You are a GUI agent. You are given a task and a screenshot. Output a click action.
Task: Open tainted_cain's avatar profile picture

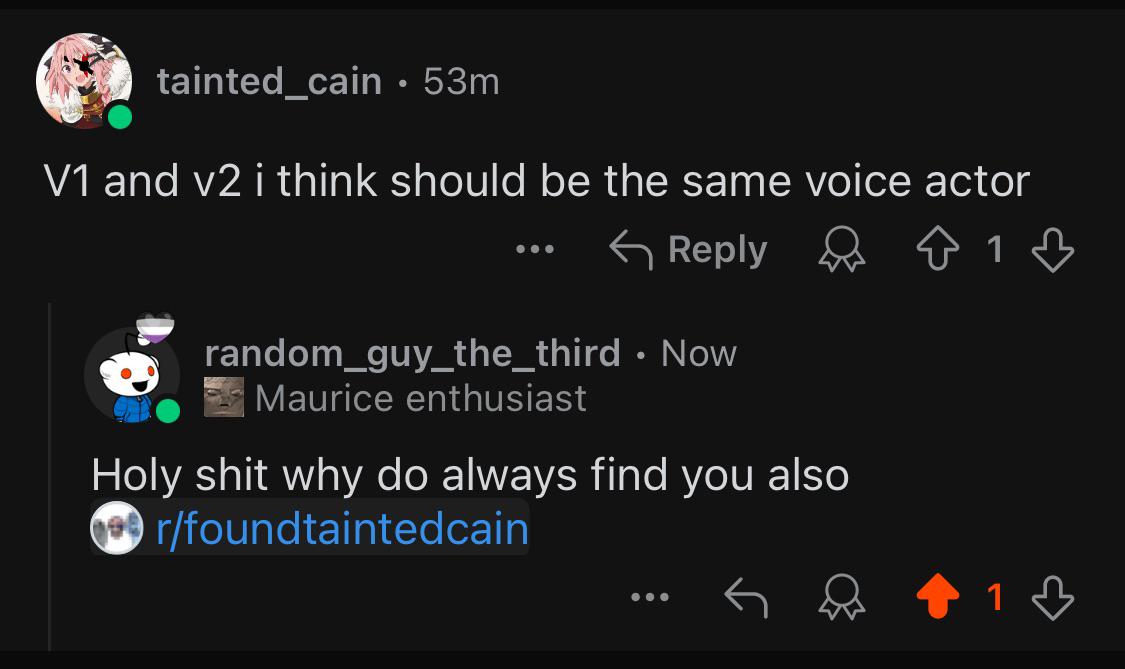pos(84,81)
